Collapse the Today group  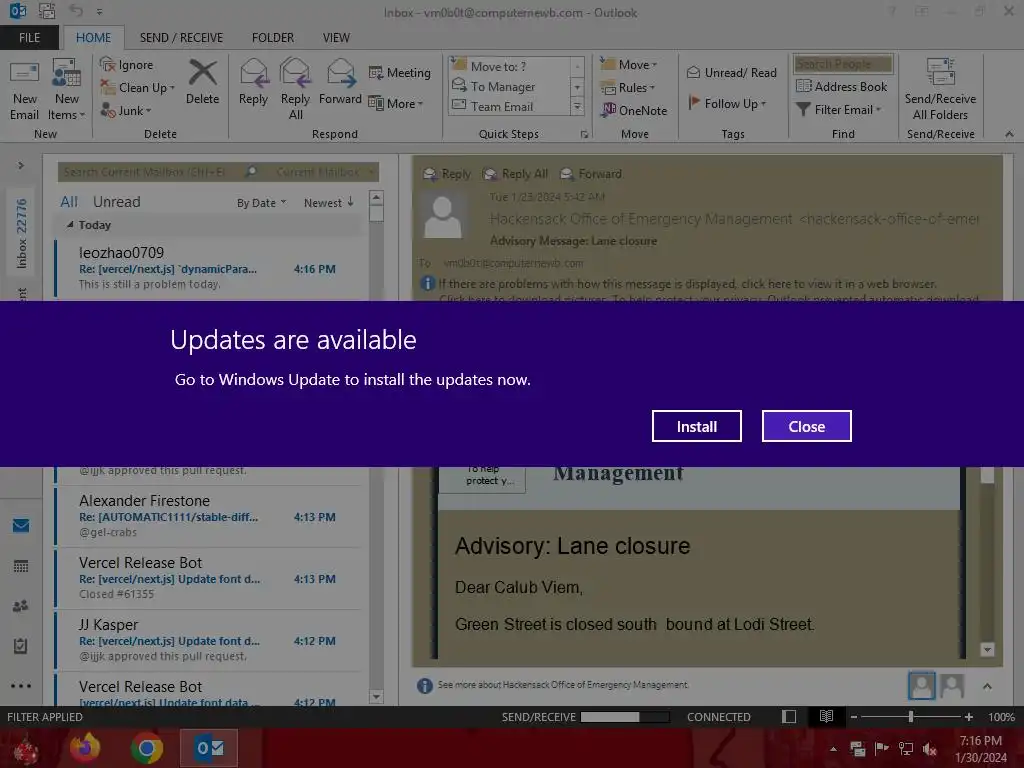(70, 225)
